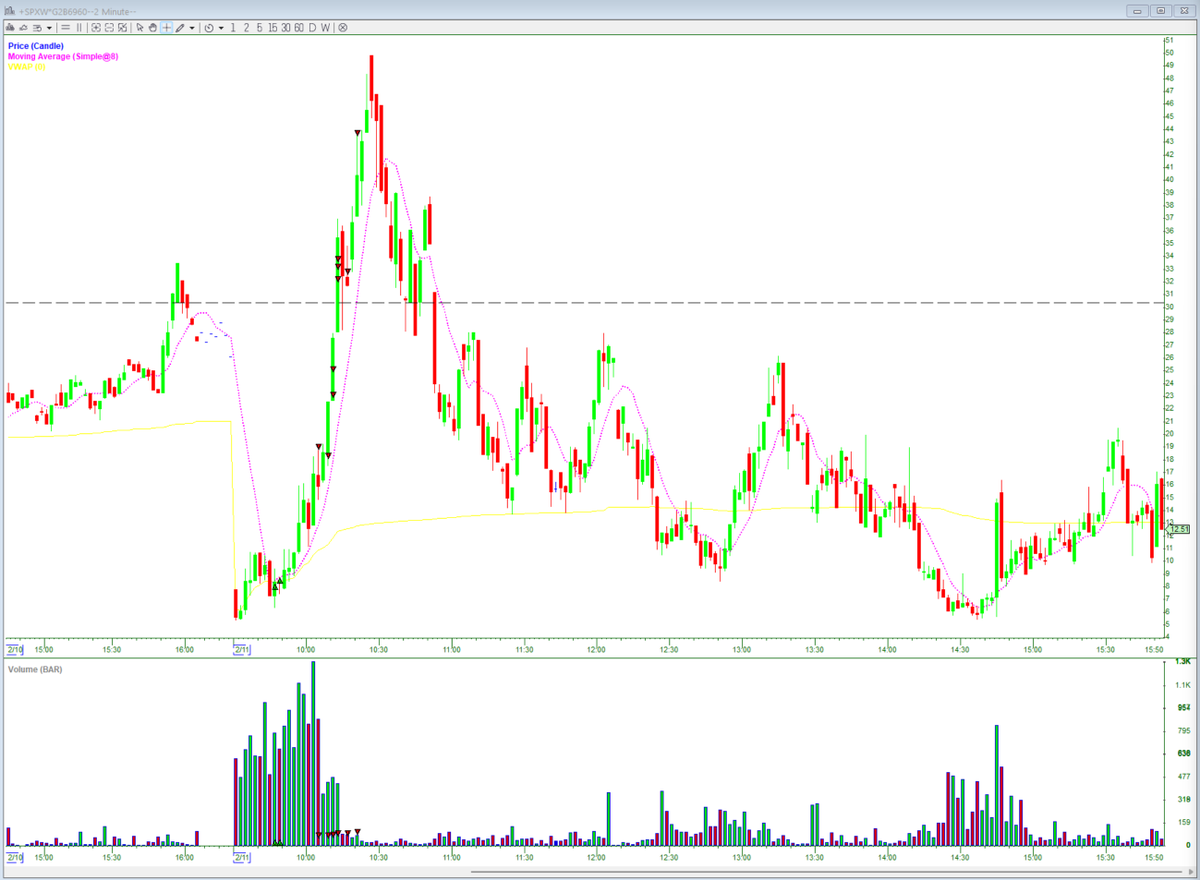Click the zoom in chart icon

[x=96, y=28]
